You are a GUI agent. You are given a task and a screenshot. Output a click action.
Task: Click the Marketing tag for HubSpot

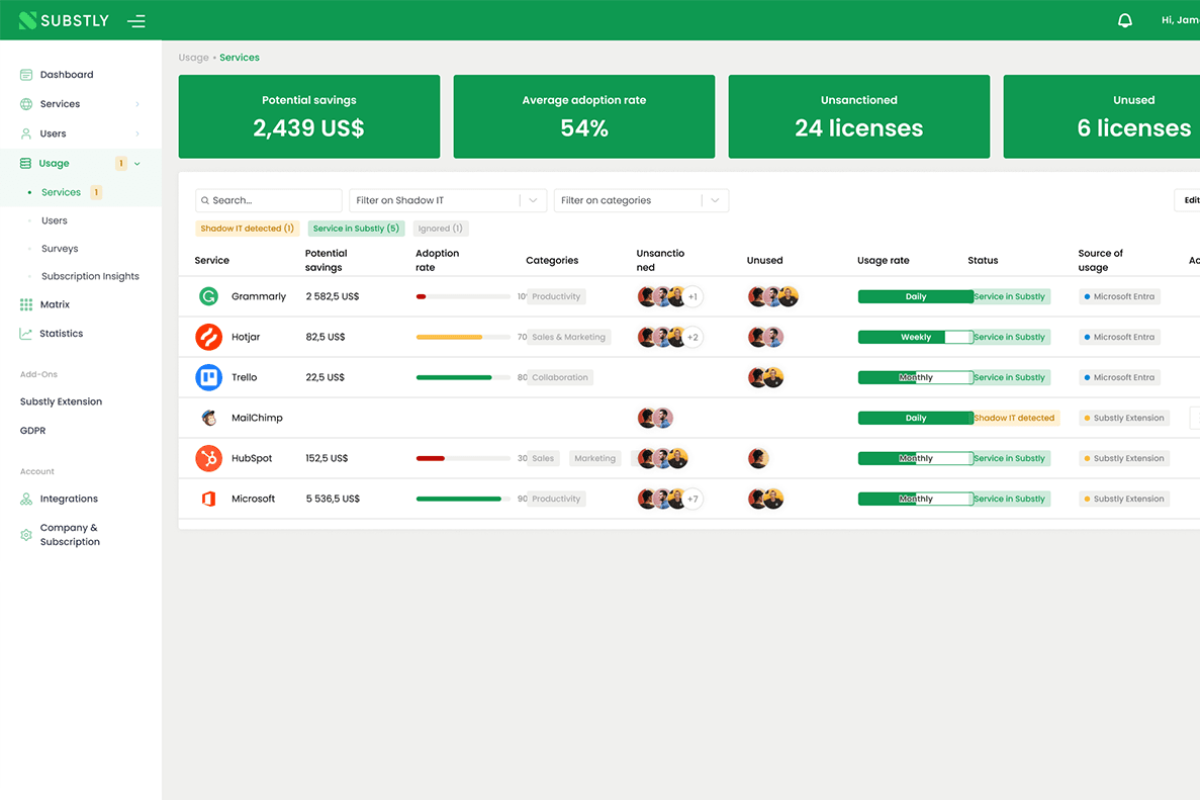595,458
